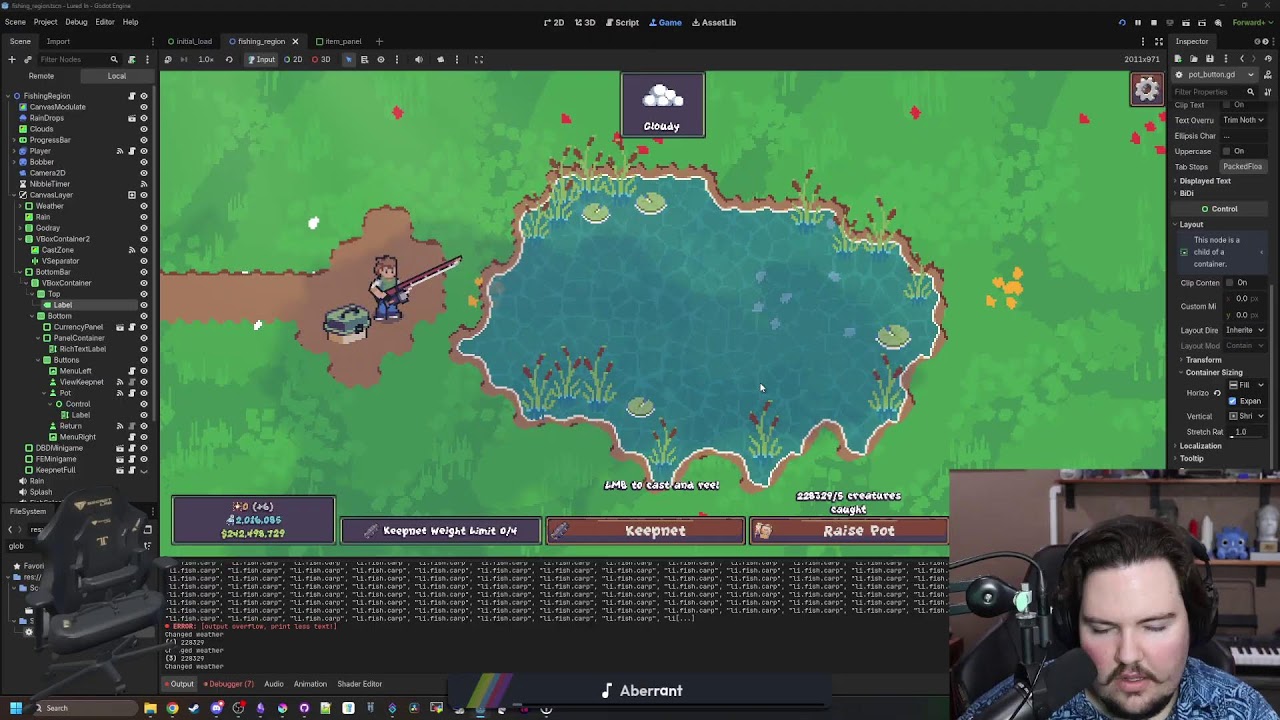This screenshot has width=1280, height=720.
Task: Open the Text Overrun Trim dropdown
Action: point(1244,120)
